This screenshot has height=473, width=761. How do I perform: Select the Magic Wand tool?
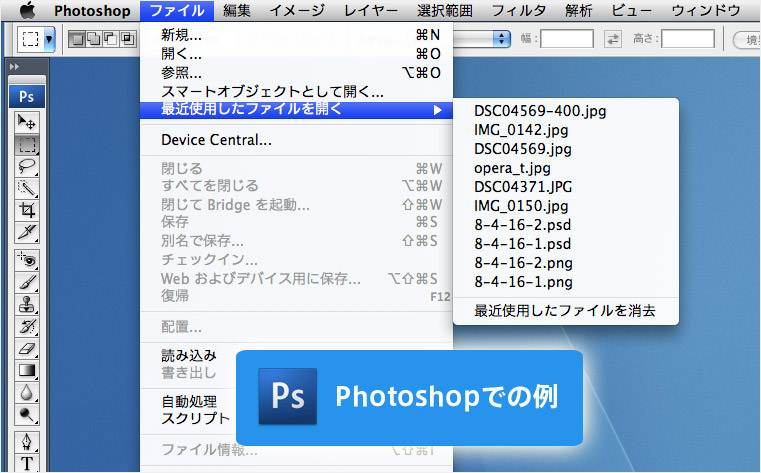(27, 188)
